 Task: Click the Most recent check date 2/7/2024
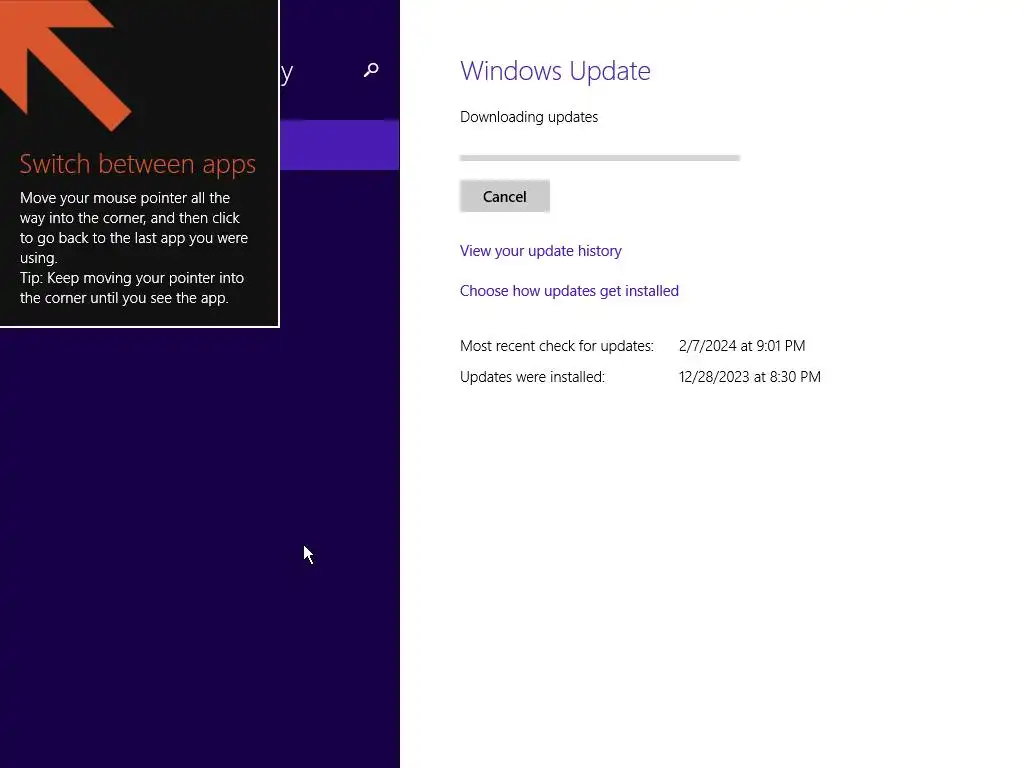point(742,345)
